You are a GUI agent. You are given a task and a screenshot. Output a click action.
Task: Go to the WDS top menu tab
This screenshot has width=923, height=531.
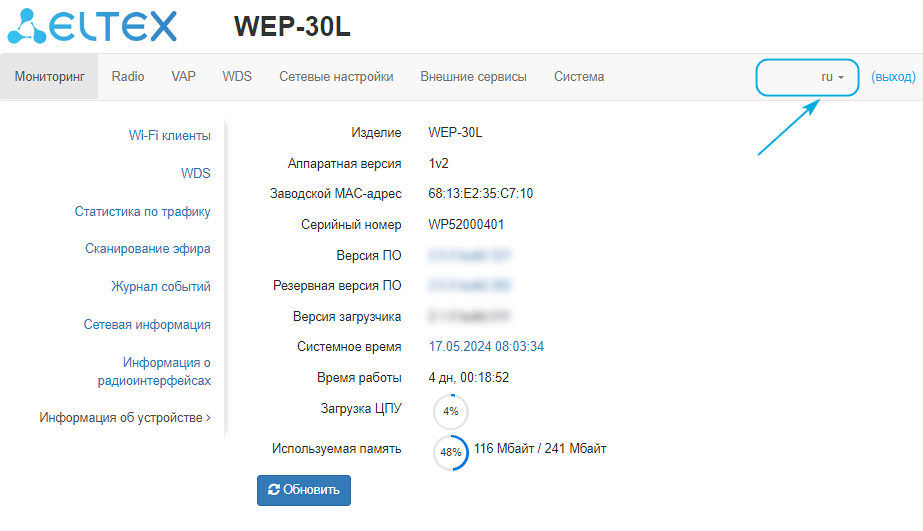[237, 77]
